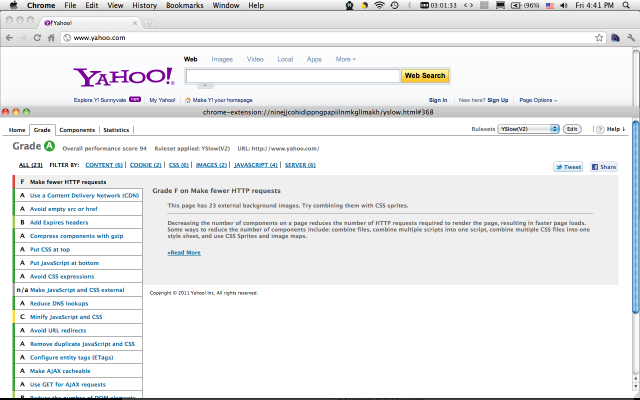Select Make JavaScript and CSS external rule
Viewport: 640px width, 400px height.
[78, 290]
